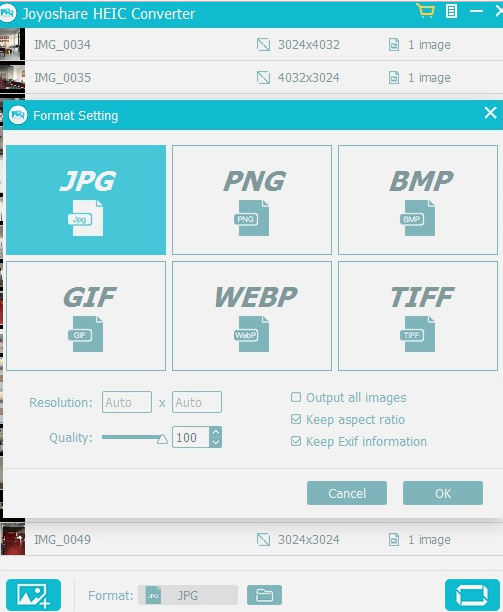The image size is (503, 612).
Task: Decrease quality with the down arrow
Action: point(216,442)
